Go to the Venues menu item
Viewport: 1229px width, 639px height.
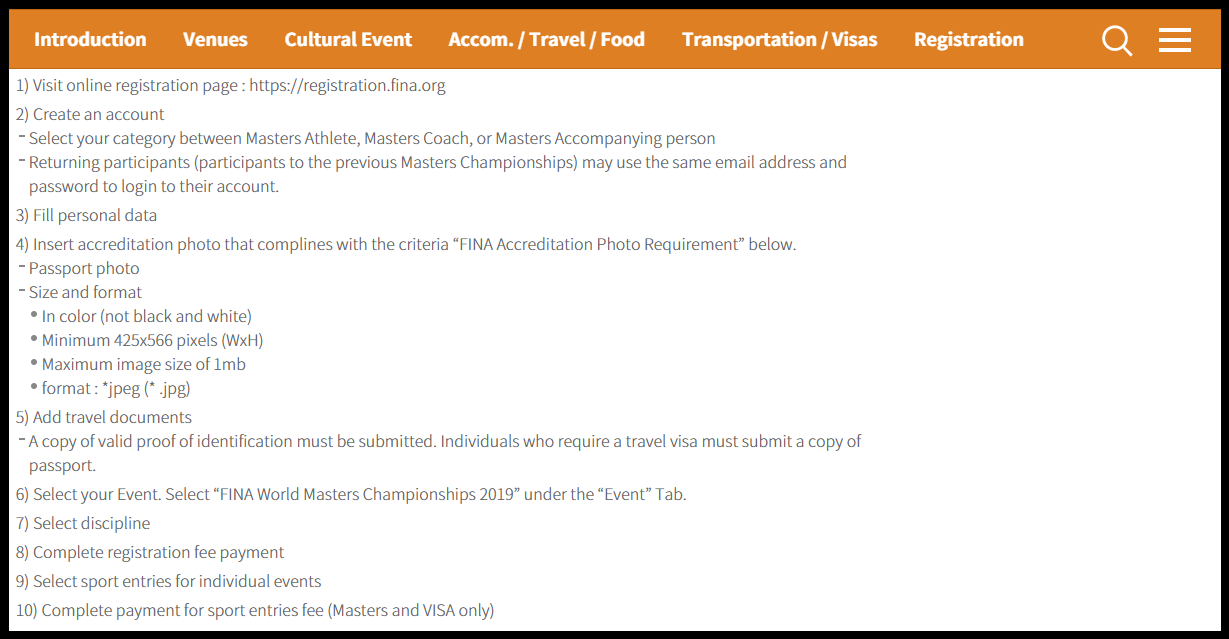pos(215,40)
